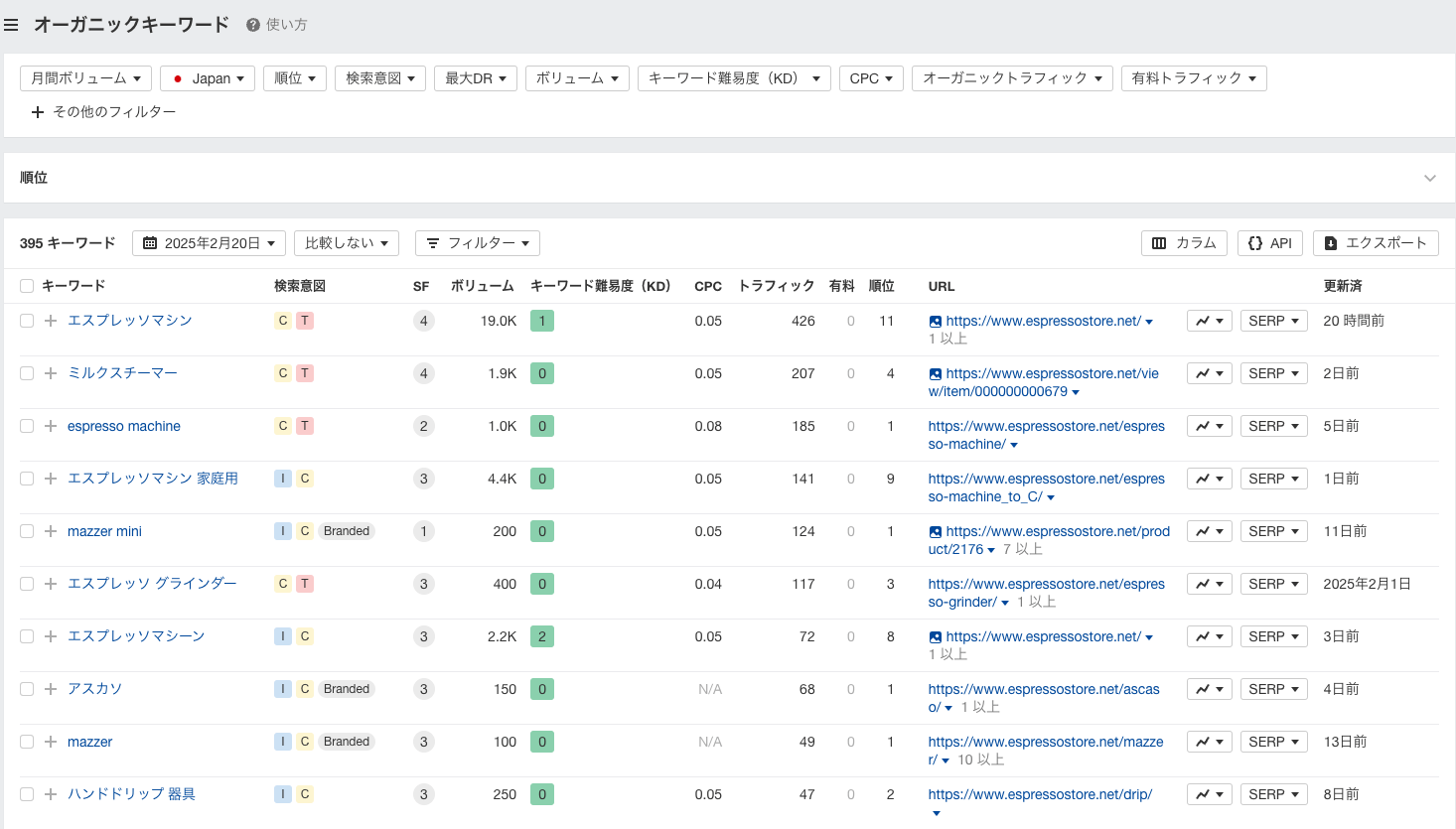Sort by the トラフィック column header
This screenshot has height=829, width=1456.
point(775,286)
